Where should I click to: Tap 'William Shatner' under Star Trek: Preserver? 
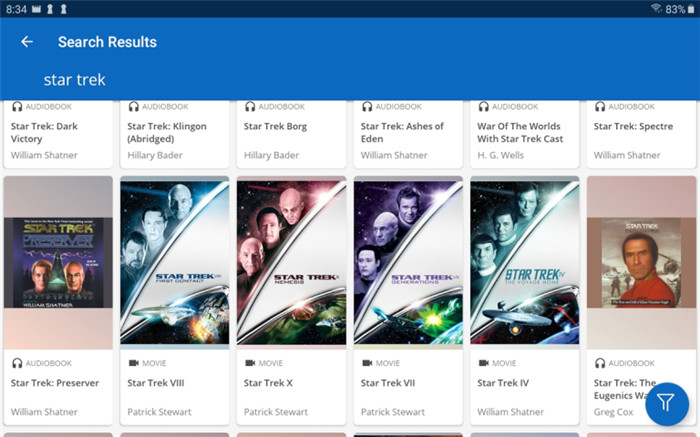pyautogui.click(x=44, y=412)
